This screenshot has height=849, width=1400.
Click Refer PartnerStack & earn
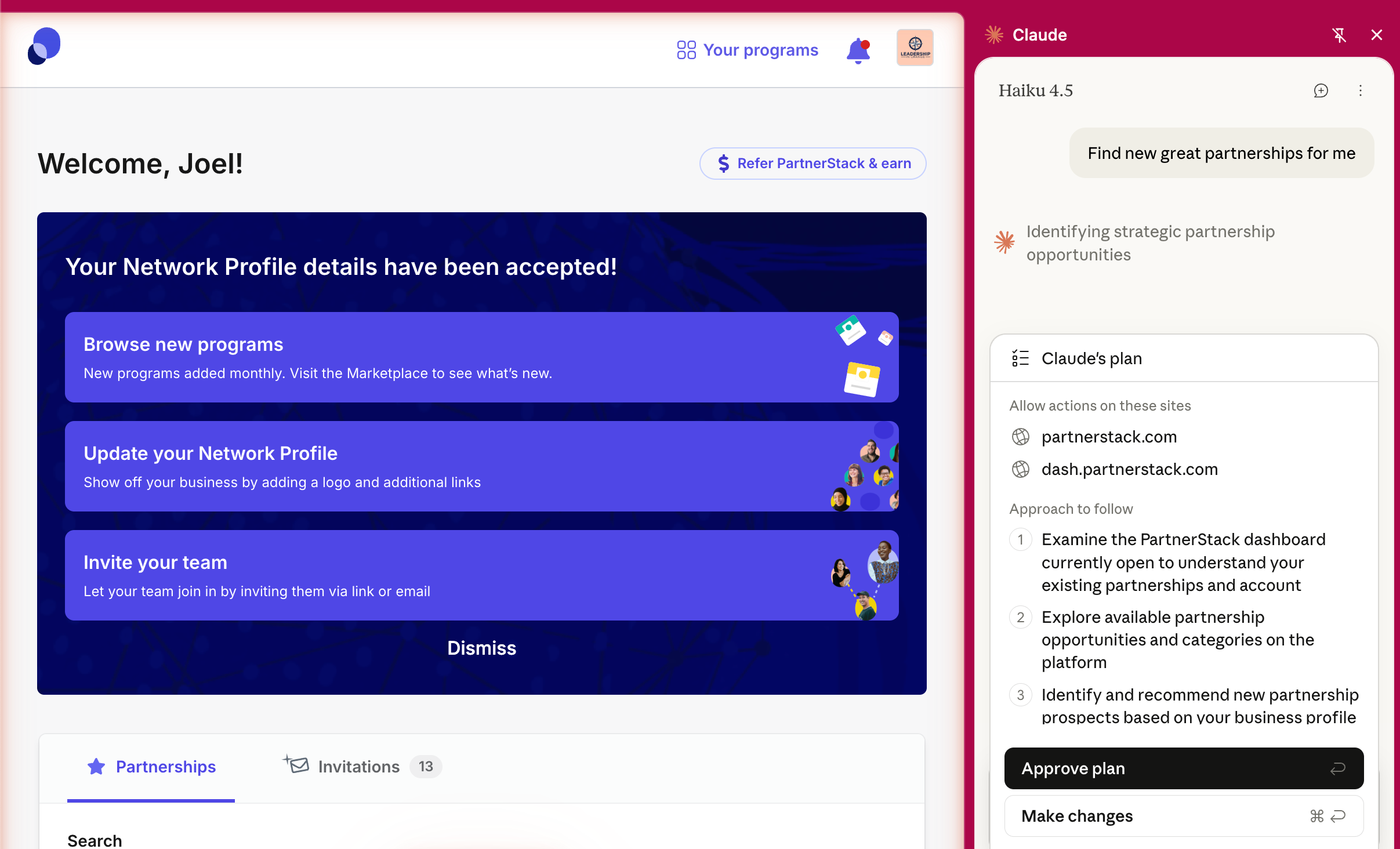pos(813,164)
